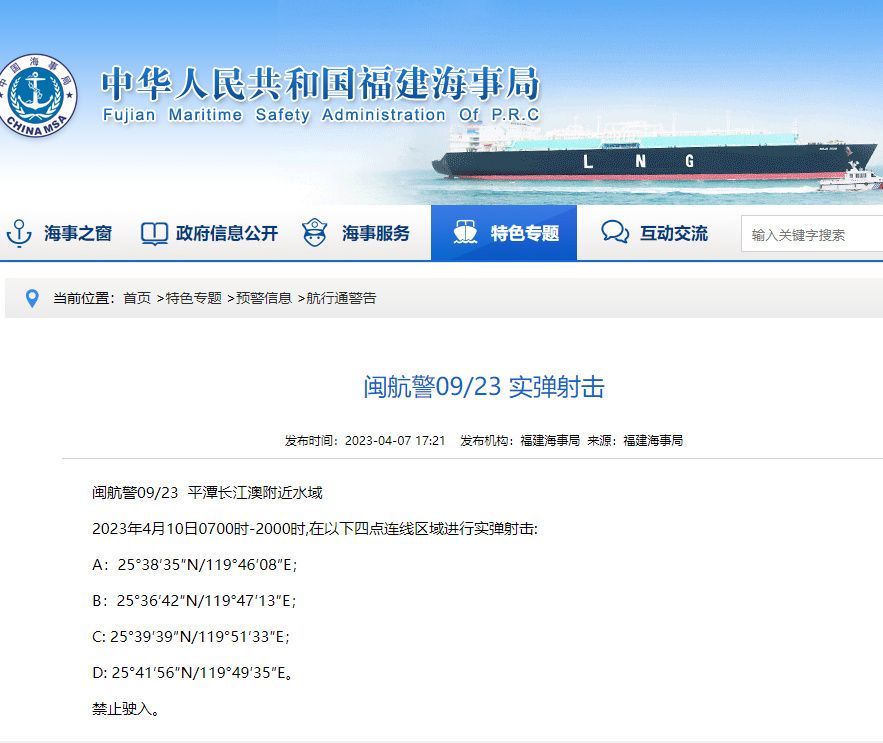Click coordinate line A: 25°38′35″N
883x743 pixels.
coord(194,564)
